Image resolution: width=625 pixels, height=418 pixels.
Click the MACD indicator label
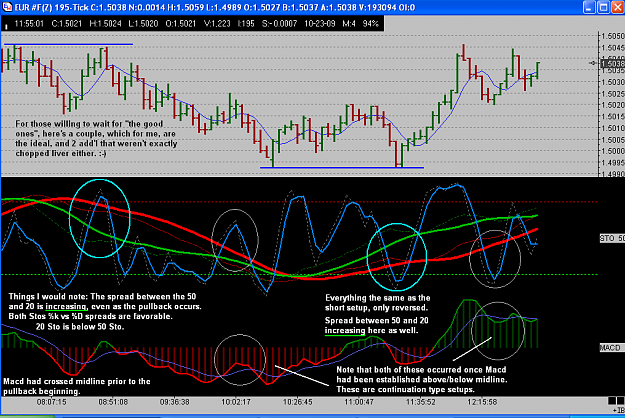pyautogui.click(x=610, y=348)
